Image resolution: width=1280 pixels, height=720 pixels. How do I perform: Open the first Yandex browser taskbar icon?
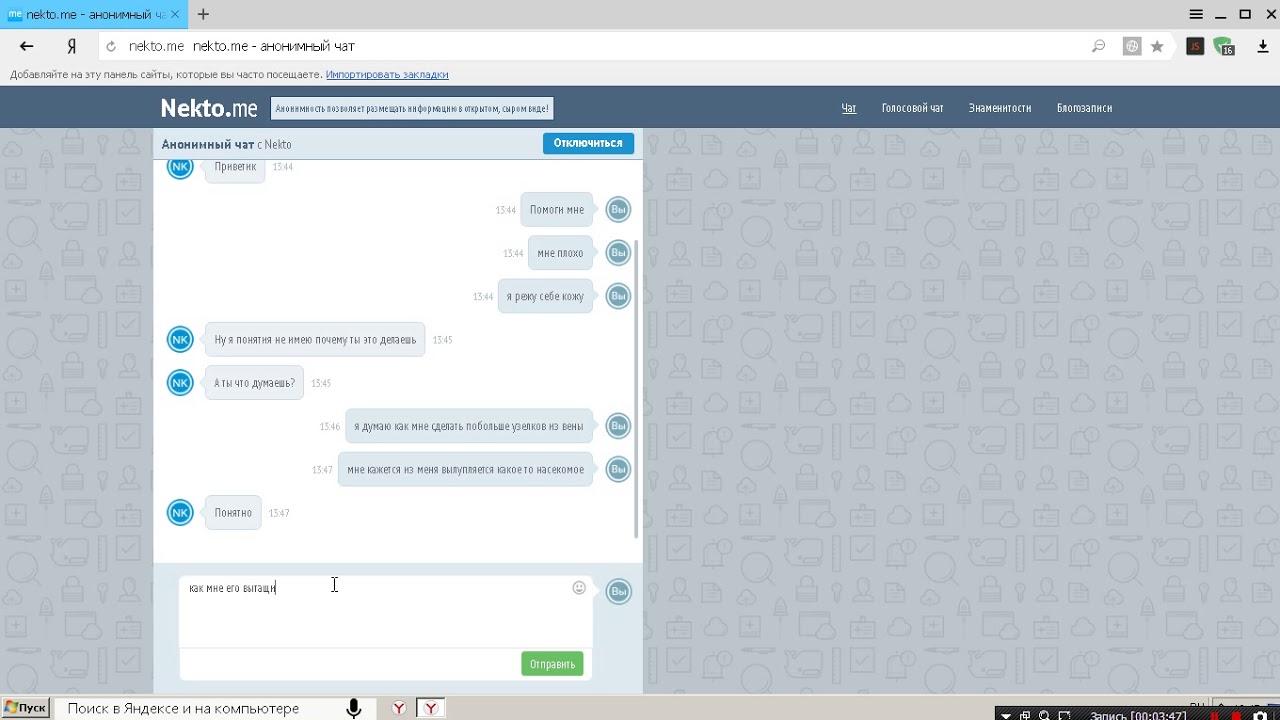[x=399, y=708]
